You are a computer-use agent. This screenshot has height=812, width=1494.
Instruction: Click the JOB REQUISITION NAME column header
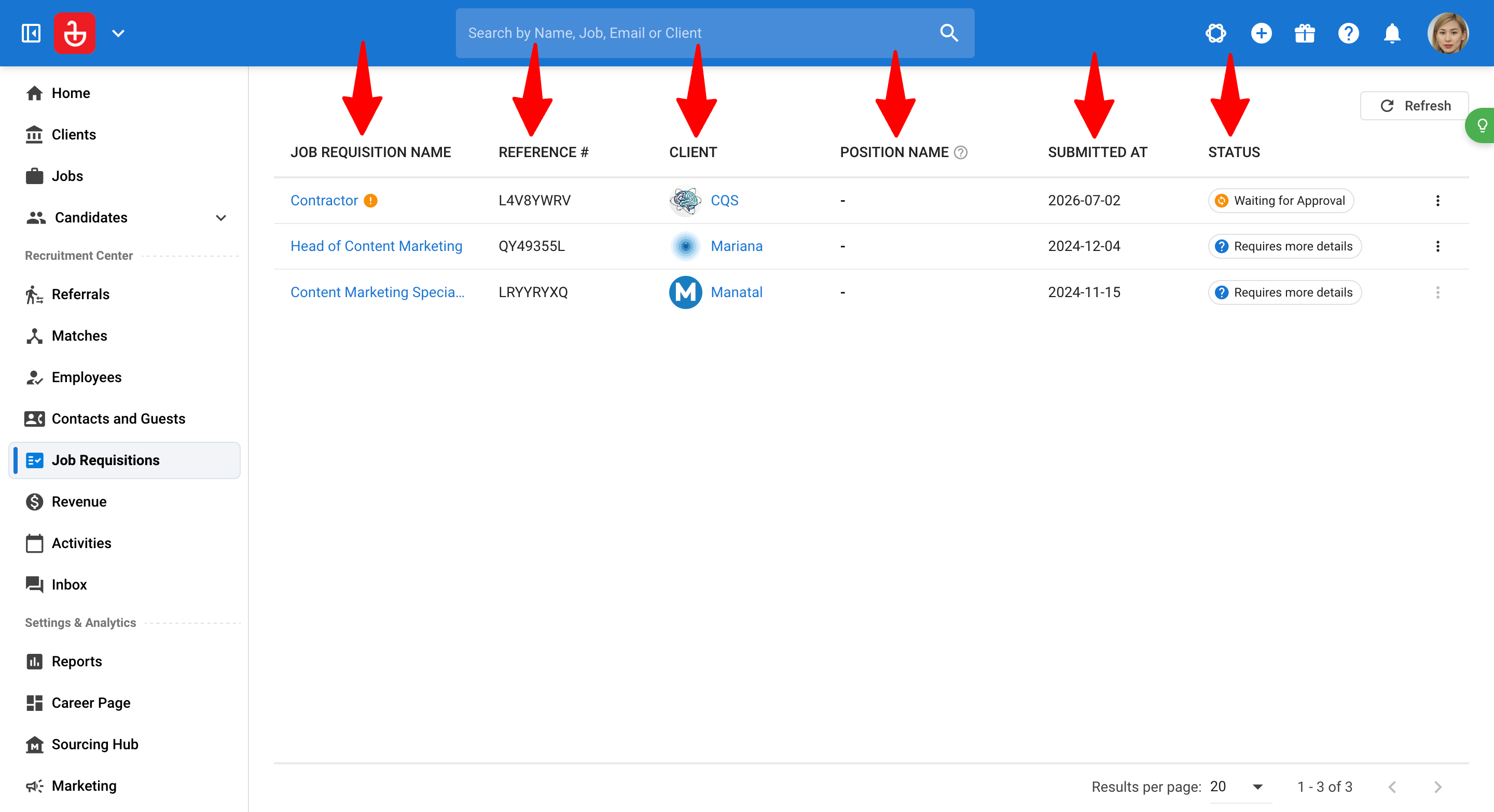pos(370,152)
